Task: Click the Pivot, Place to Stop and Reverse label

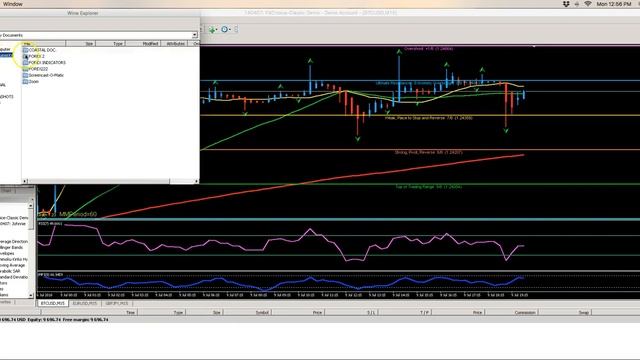Action: point(429,118)
